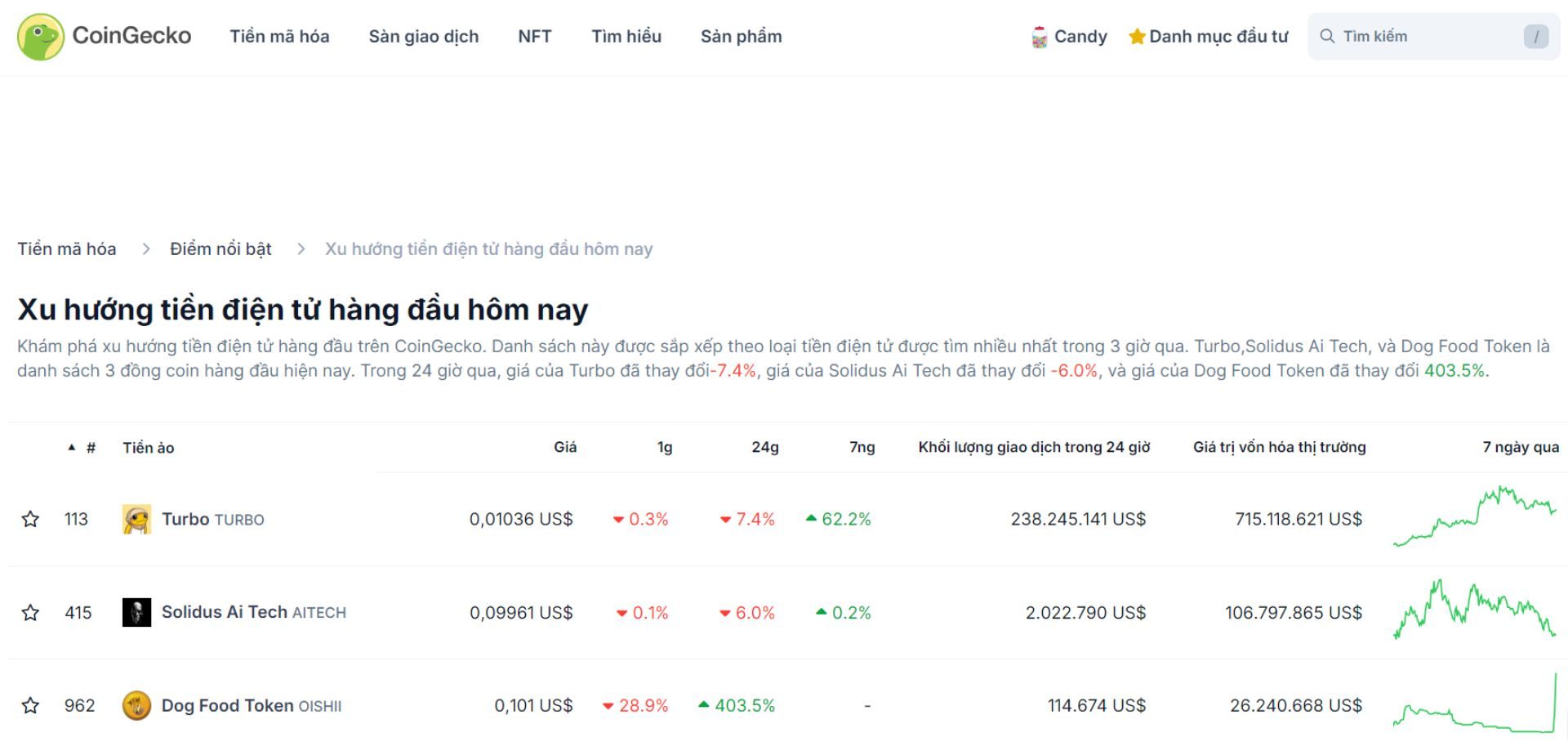Click the Điểm nổi bật breadcrumb link
1568x742 pixels.
click(x=220, y=248)
